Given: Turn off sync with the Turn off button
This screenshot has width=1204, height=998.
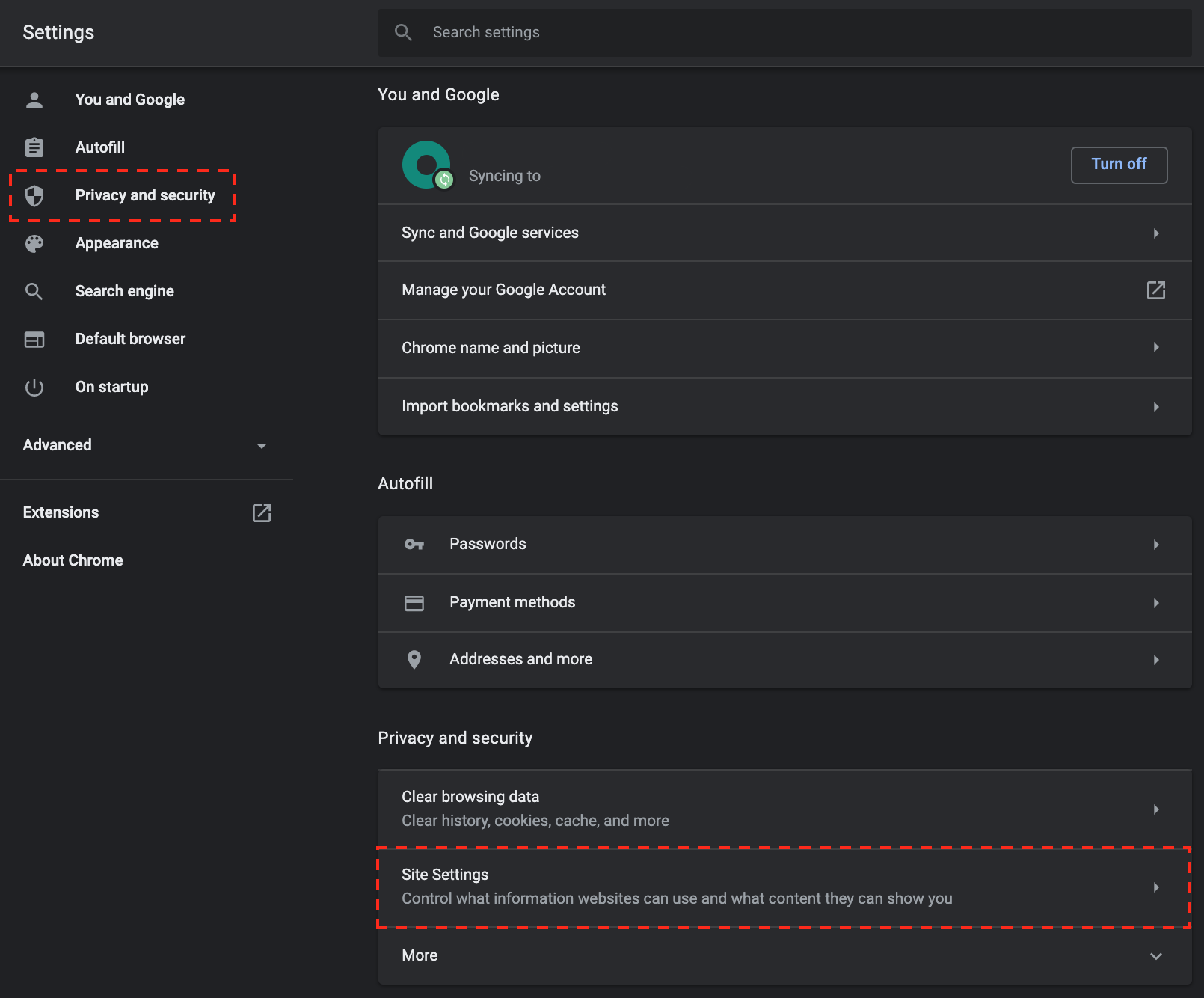Looking at the screenshot, I should point(1119,165).
